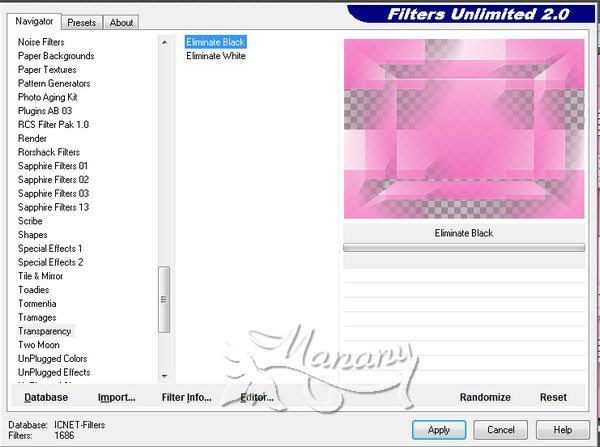Choose the Eliminate Black filter
This screenshot has width=600, height=447.
215,42
